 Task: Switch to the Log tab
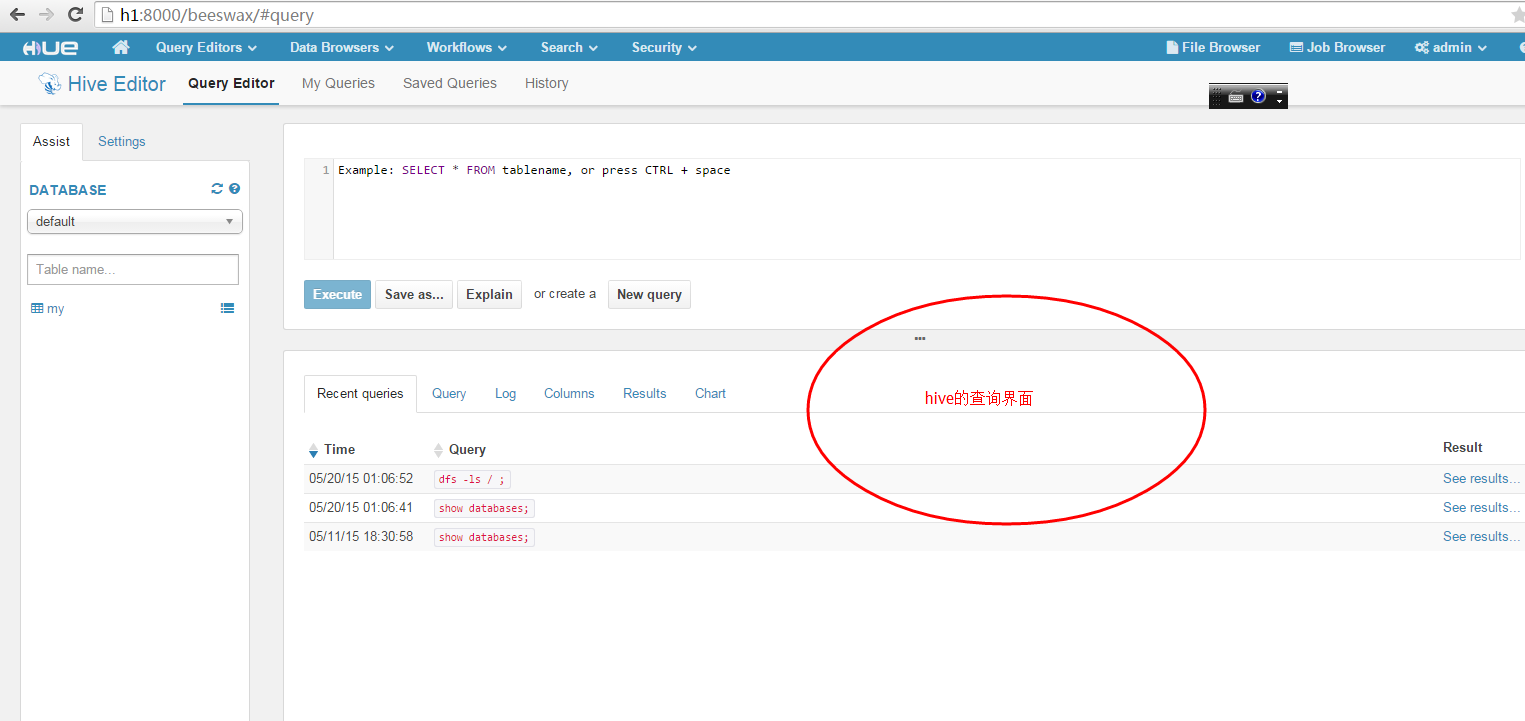[x=505, y=394]
